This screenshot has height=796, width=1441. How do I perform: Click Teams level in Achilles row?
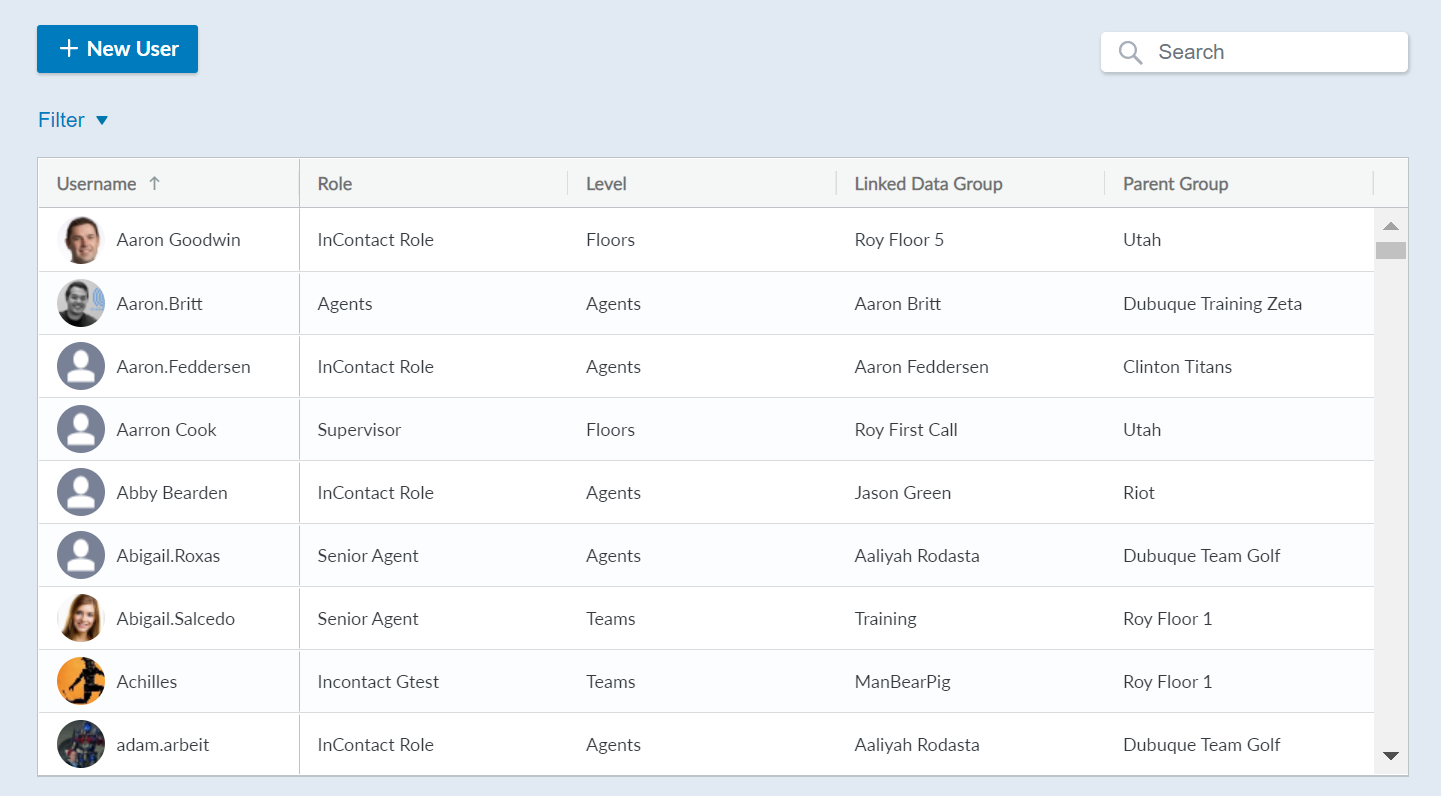[611, 682]
